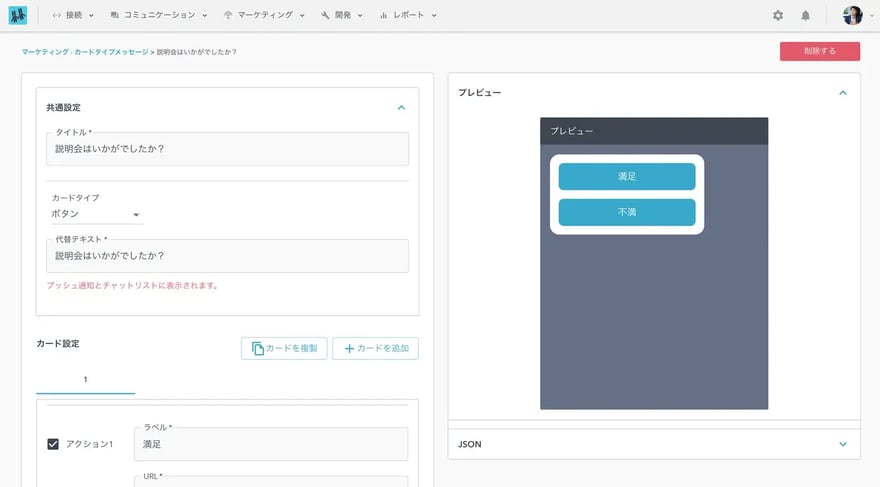Click the bar chart icon beside レポート
Image resolution: width=880 pixels, height=487 pixels.
(383, 16)
